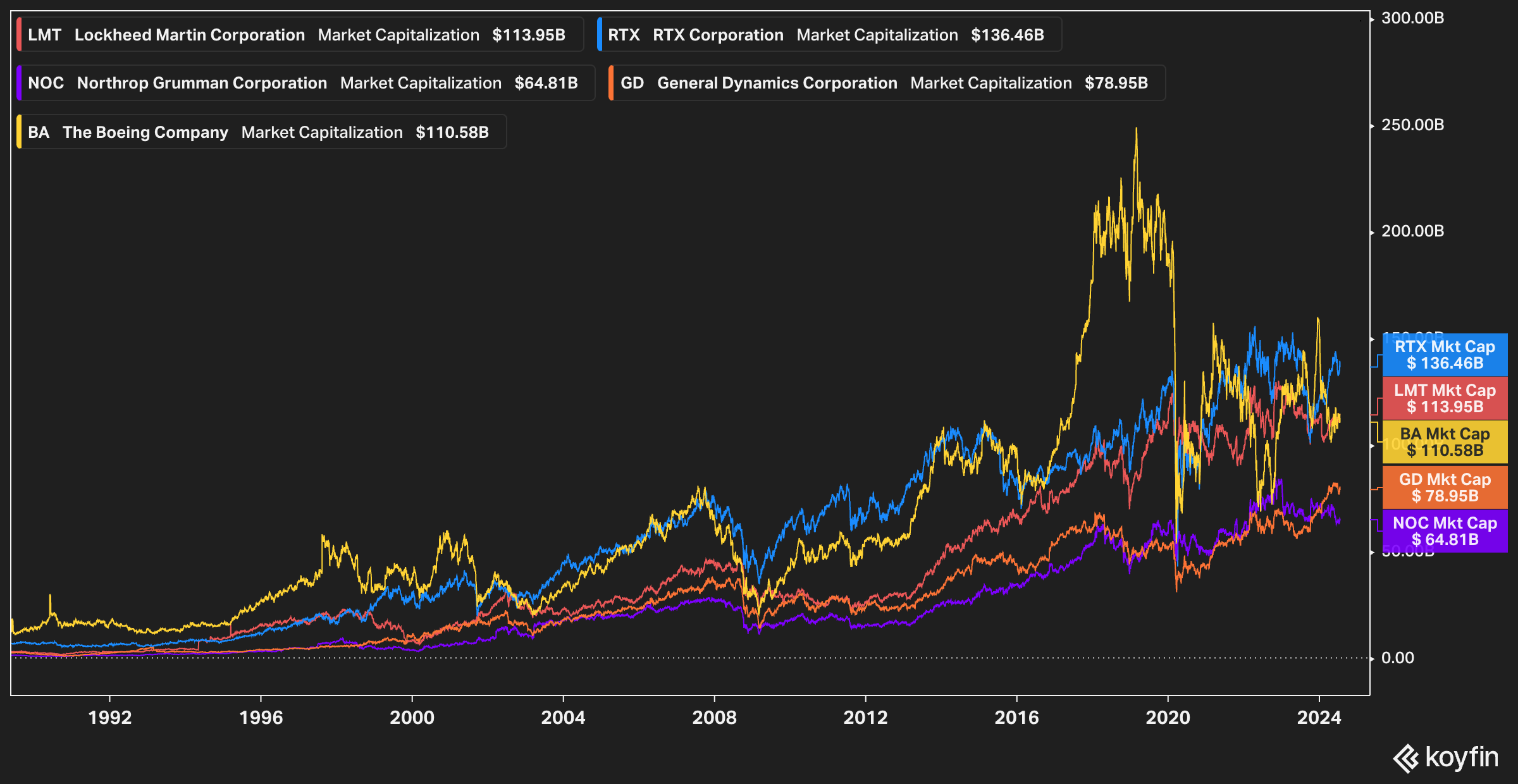Click the RTX blue legend color bar
This screenshot has width=1518, height=784.
tap(600, 35)
